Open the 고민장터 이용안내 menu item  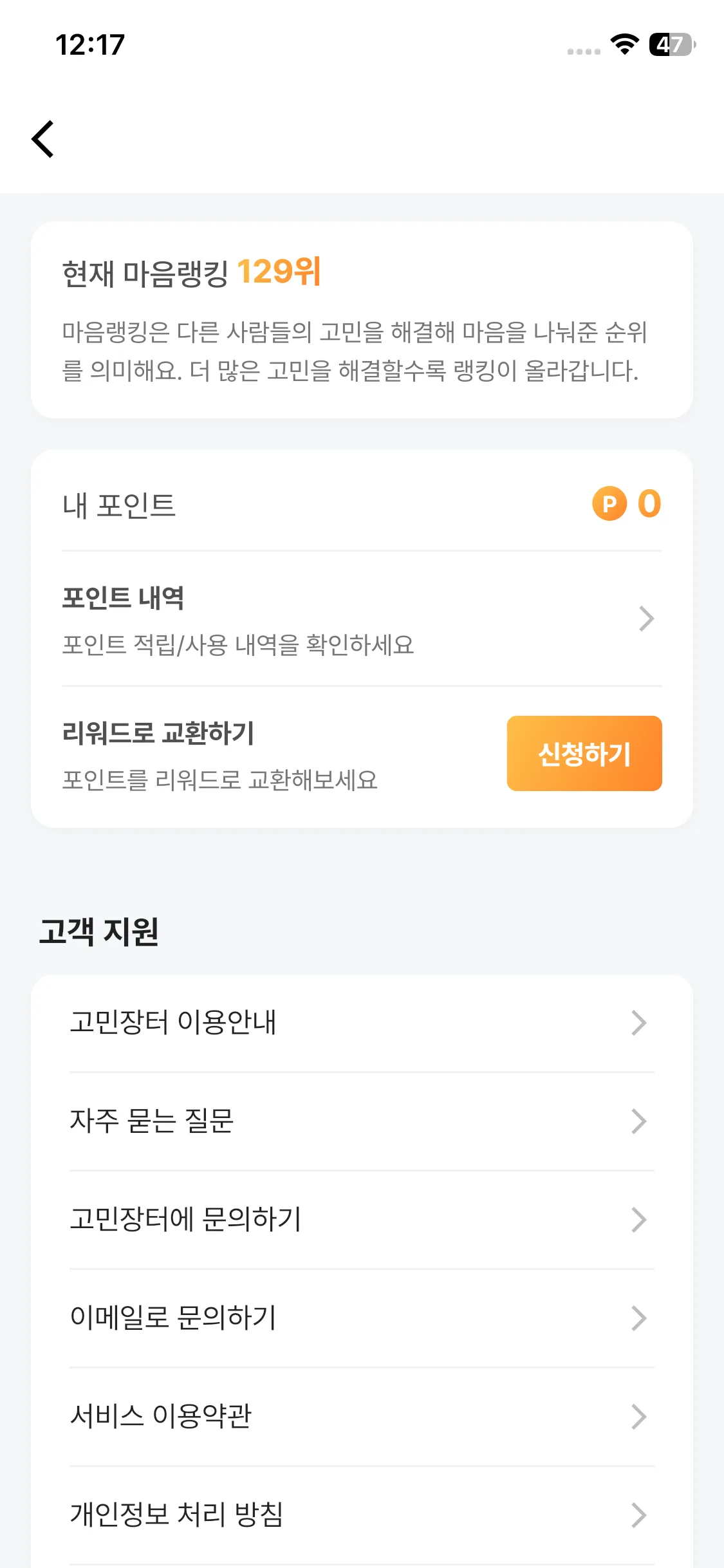pyautogui.click(x=173, y=1023)
